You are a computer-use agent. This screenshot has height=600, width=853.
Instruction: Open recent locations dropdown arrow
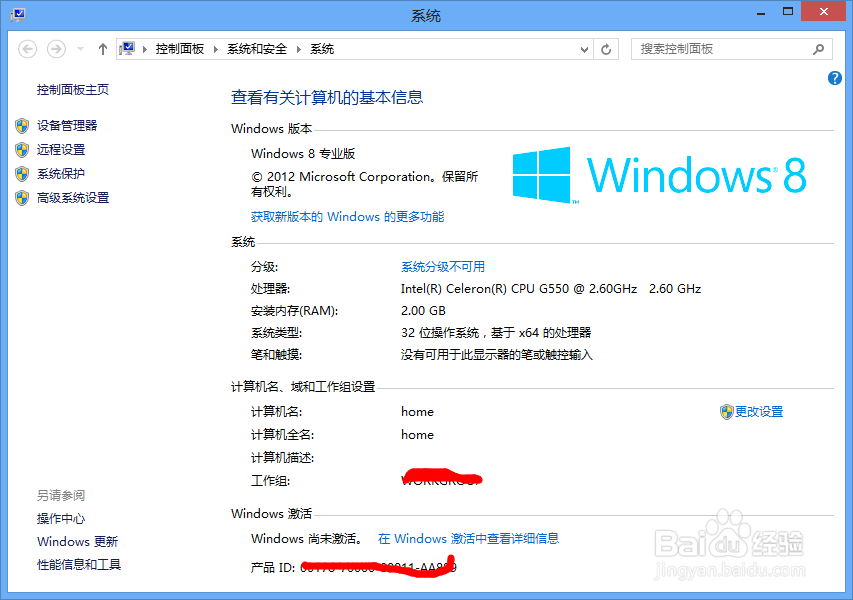tap(81, 50)
